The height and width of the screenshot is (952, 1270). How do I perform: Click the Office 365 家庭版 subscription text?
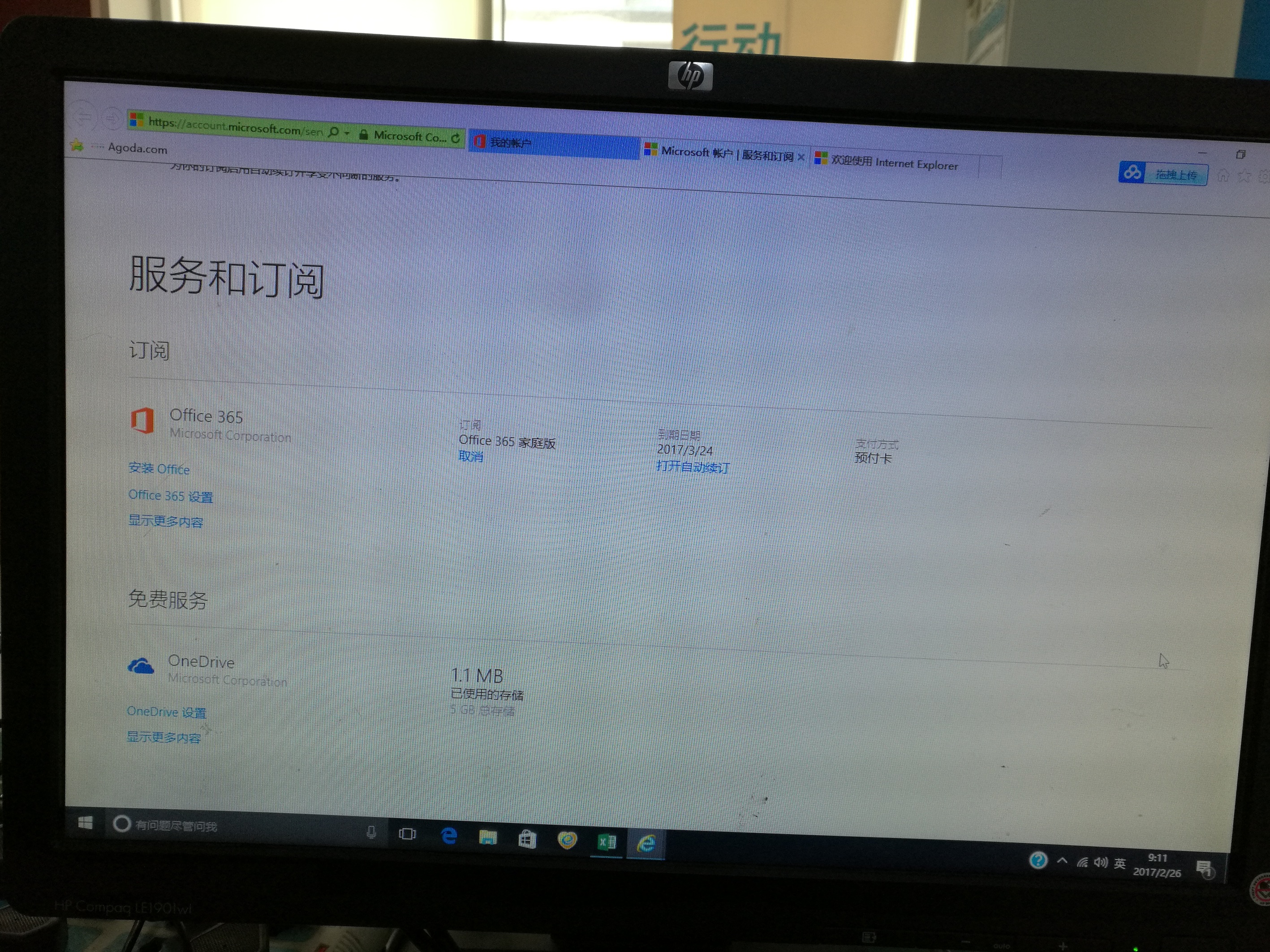click(x=507, y=441)
